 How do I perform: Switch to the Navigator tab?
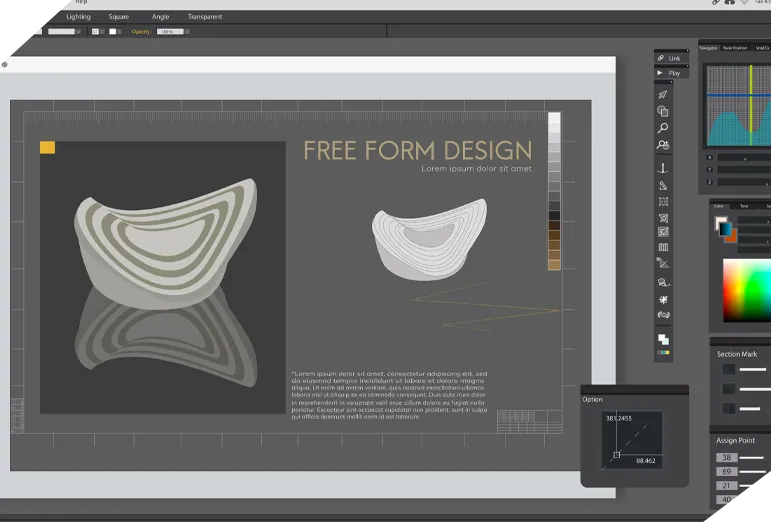coord(708,48)
